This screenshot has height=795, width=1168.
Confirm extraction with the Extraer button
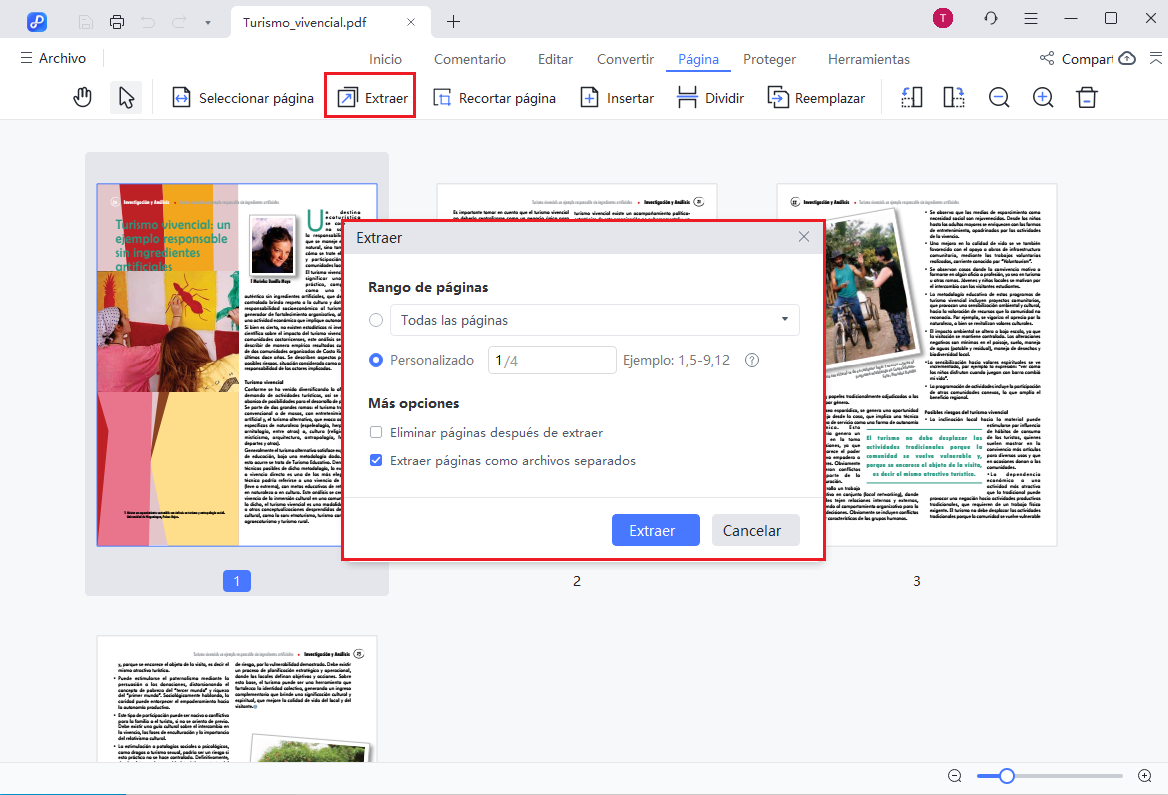click(656, 530)
